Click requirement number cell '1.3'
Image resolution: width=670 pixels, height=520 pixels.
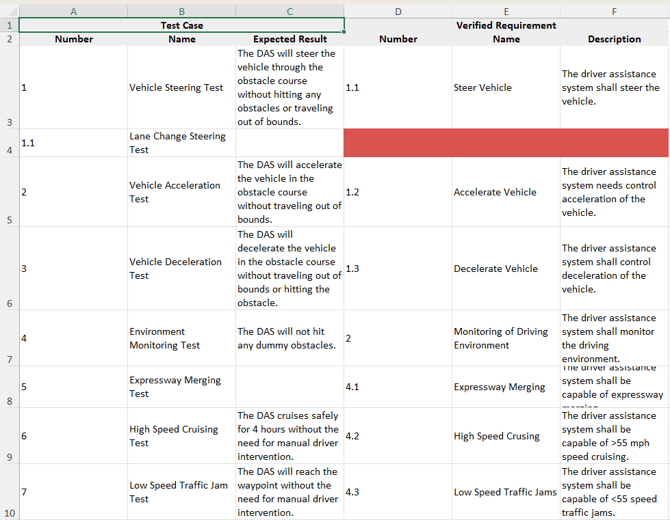[x=398, y=268]
